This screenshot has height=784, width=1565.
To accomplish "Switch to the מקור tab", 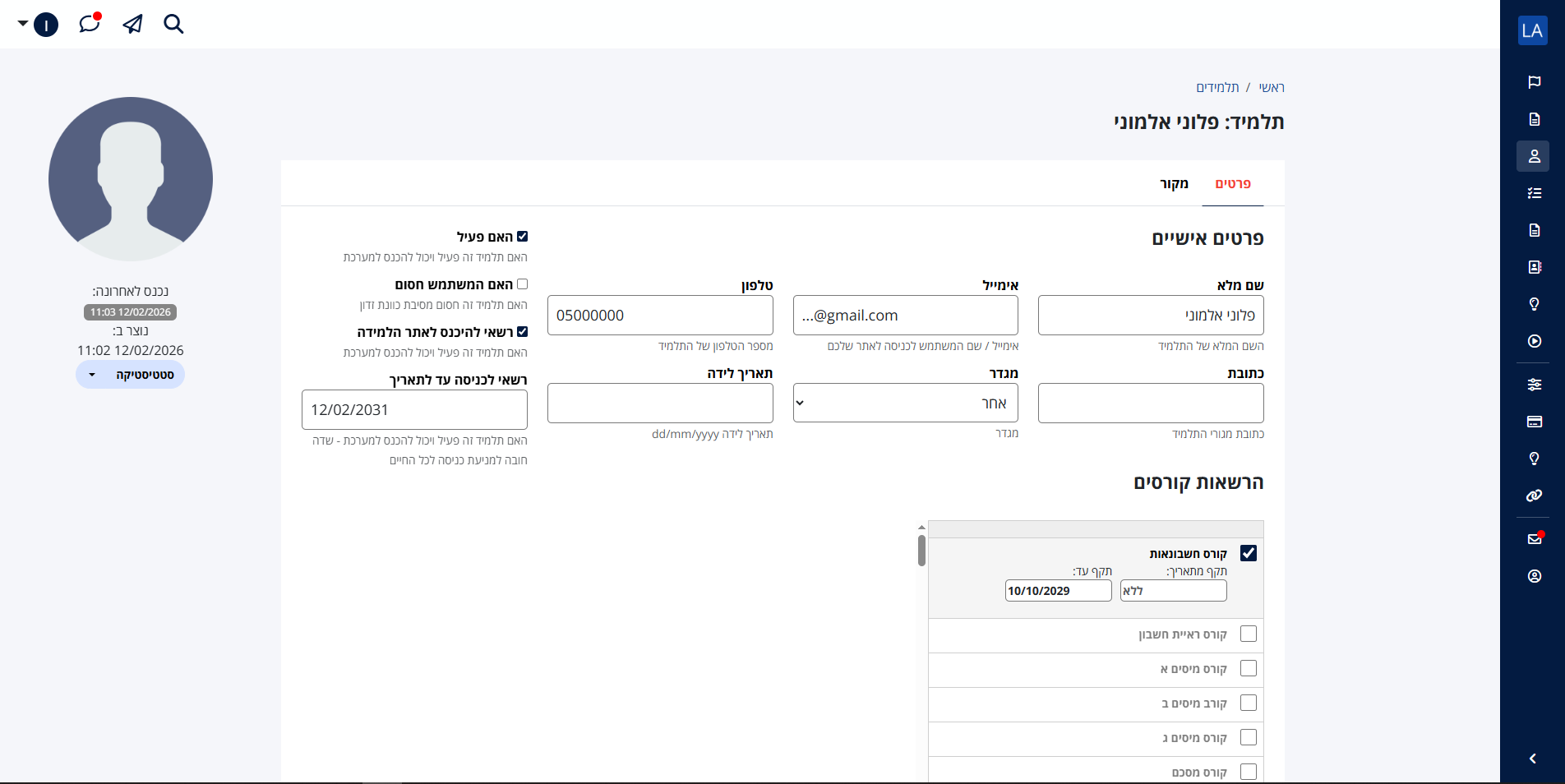I will pos(1174,183).
